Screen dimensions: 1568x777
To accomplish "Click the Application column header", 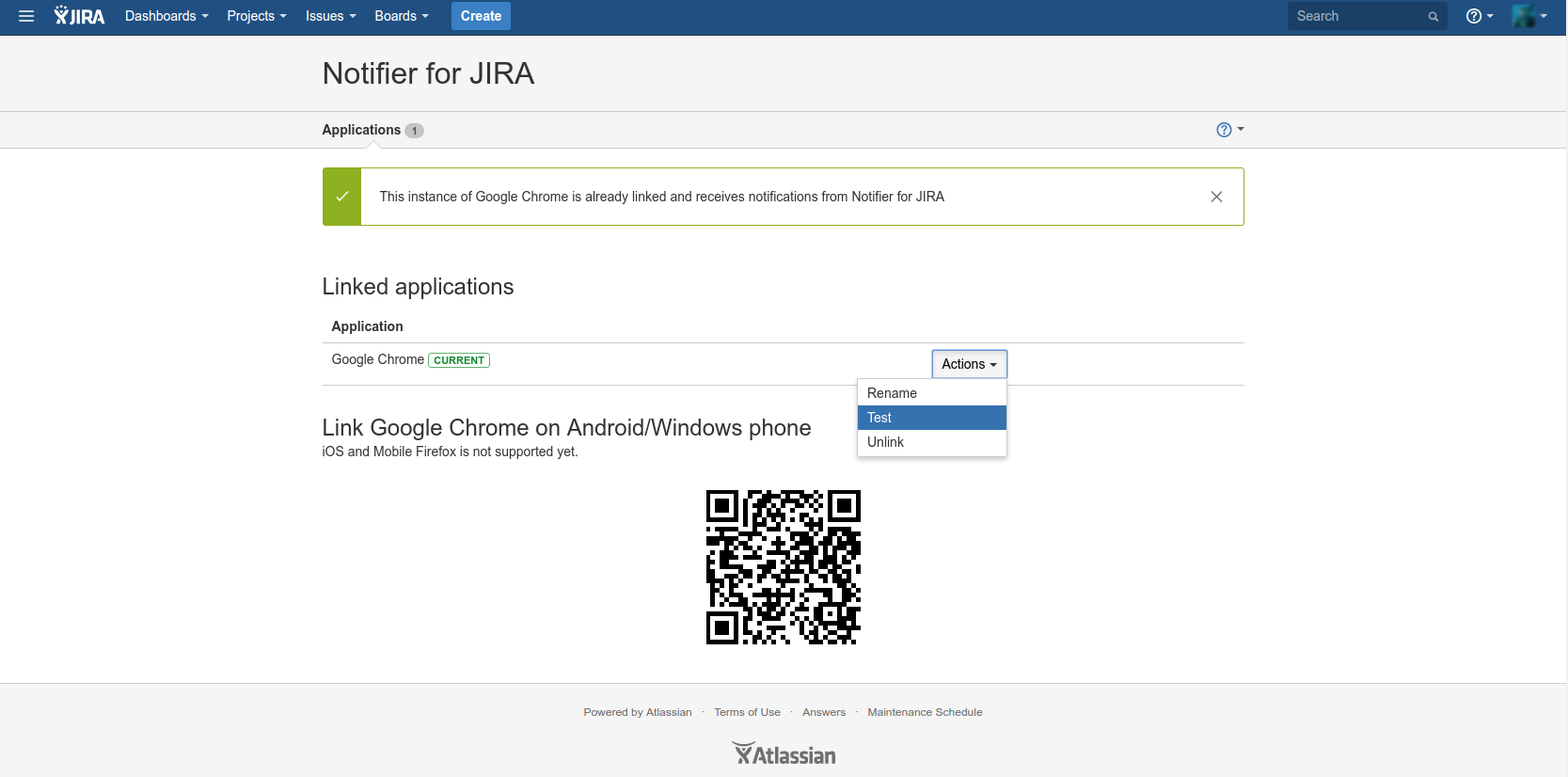I will pyautogui.click(x=367, y=326).
